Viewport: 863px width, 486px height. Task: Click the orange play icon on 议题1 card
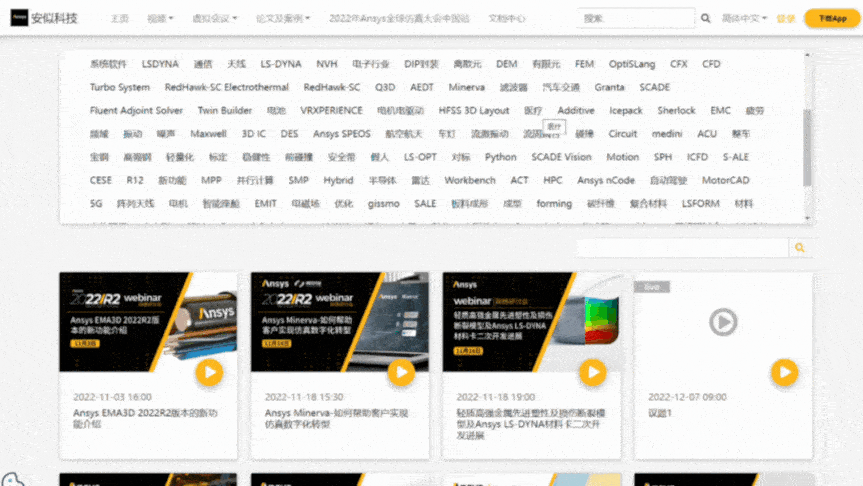point(785,373)
